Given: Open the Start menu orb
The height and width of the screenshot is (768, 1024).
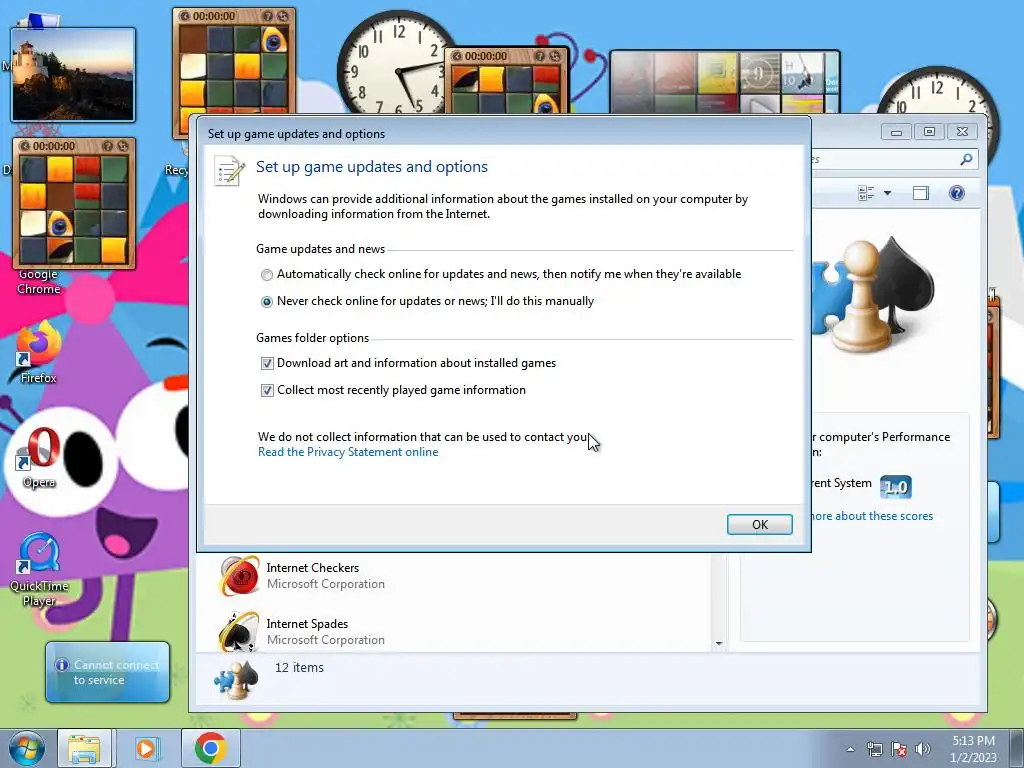Looking at the screenshot, I should tap(25, 748).
